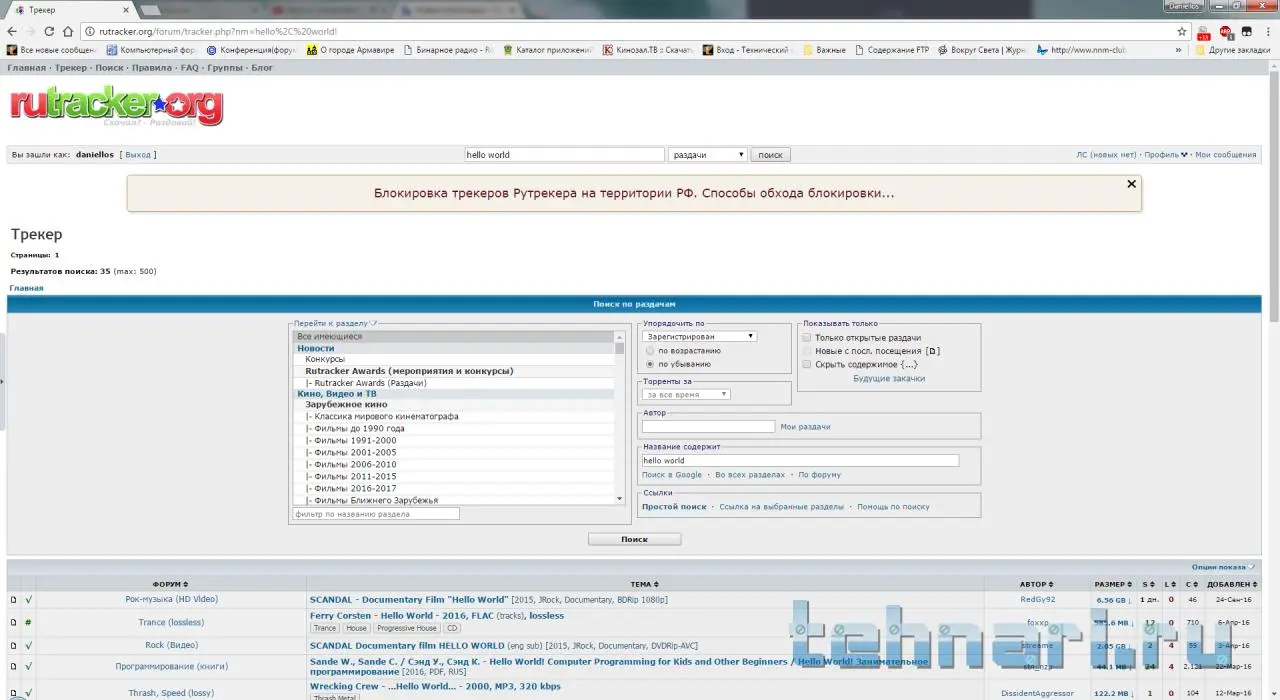
Task: Open 'Поиск' in top navigation
Action: coord(110,68)
